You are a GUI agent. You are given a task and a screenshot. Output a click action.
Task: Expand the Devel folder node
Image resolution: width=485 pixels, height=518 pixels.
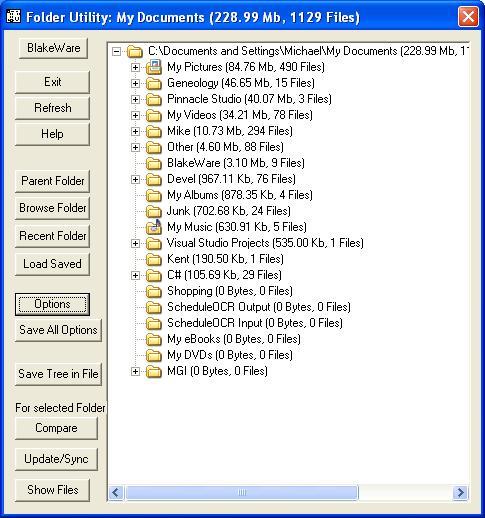click(x=135, y=179)
